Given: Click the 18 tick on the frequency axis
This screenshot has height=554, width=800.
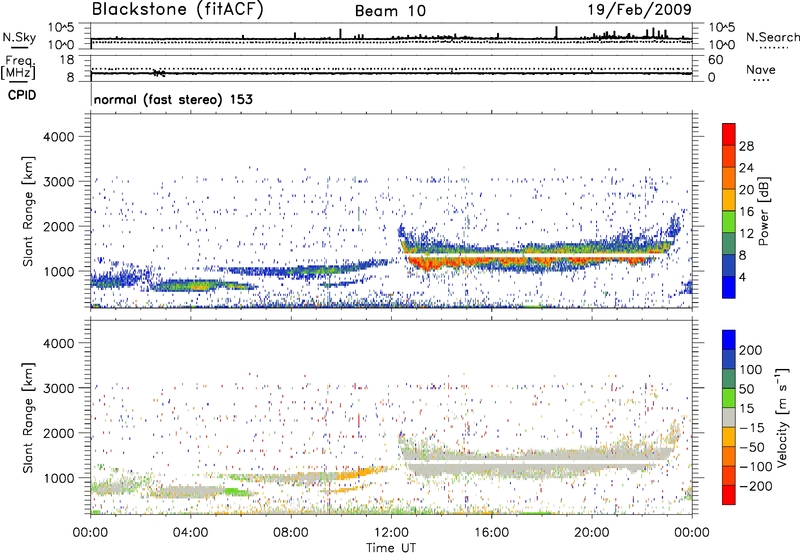Looking at the screenshot, I should (67, 60).
